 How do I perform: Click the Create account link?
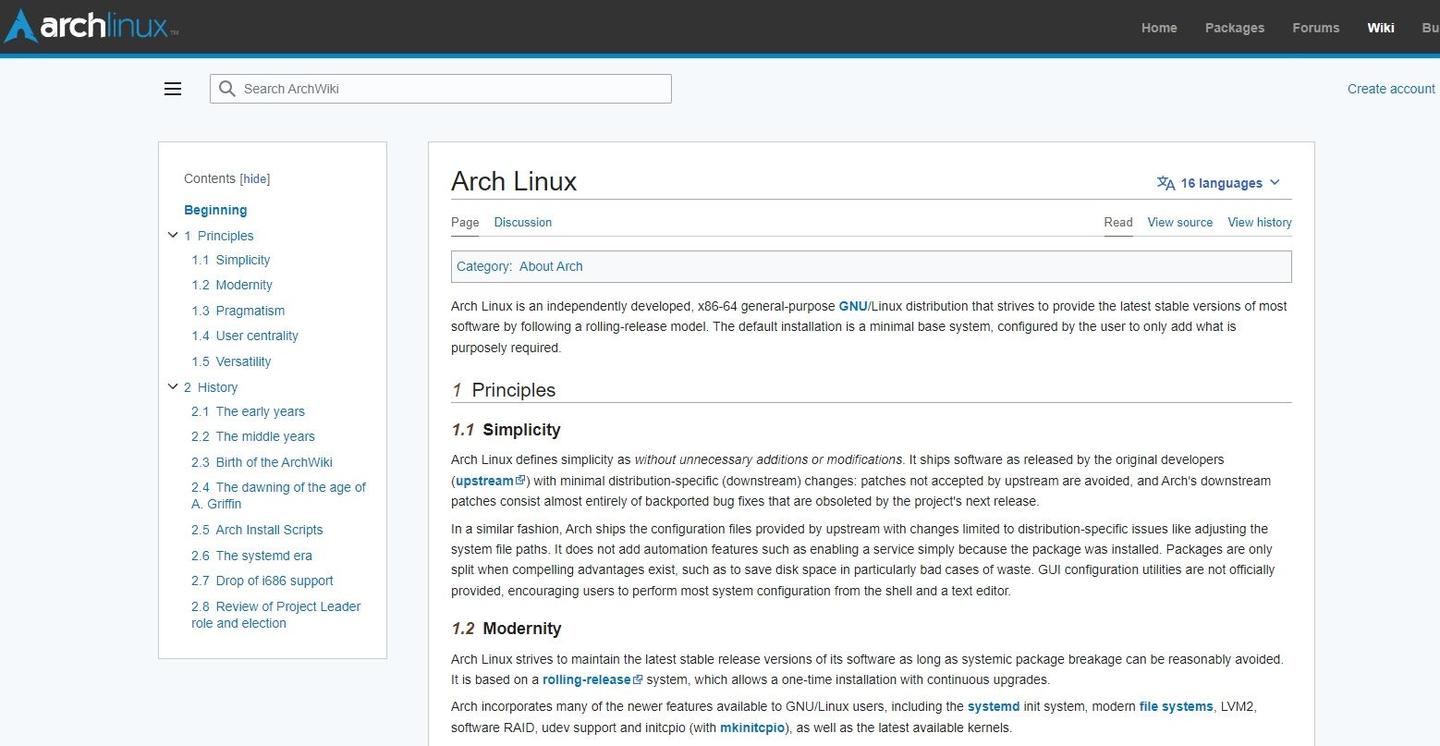tap(1390, 88)
